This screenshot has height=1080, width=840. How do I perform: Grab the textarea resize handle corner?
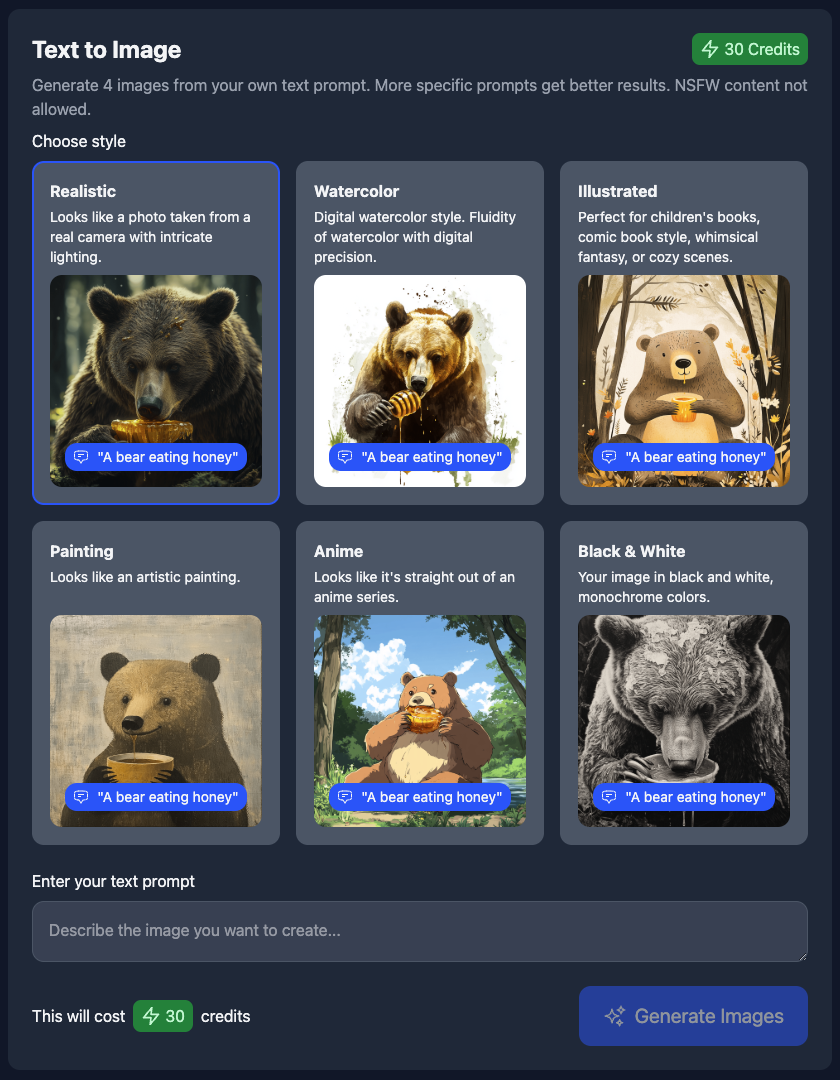[802, 956]
